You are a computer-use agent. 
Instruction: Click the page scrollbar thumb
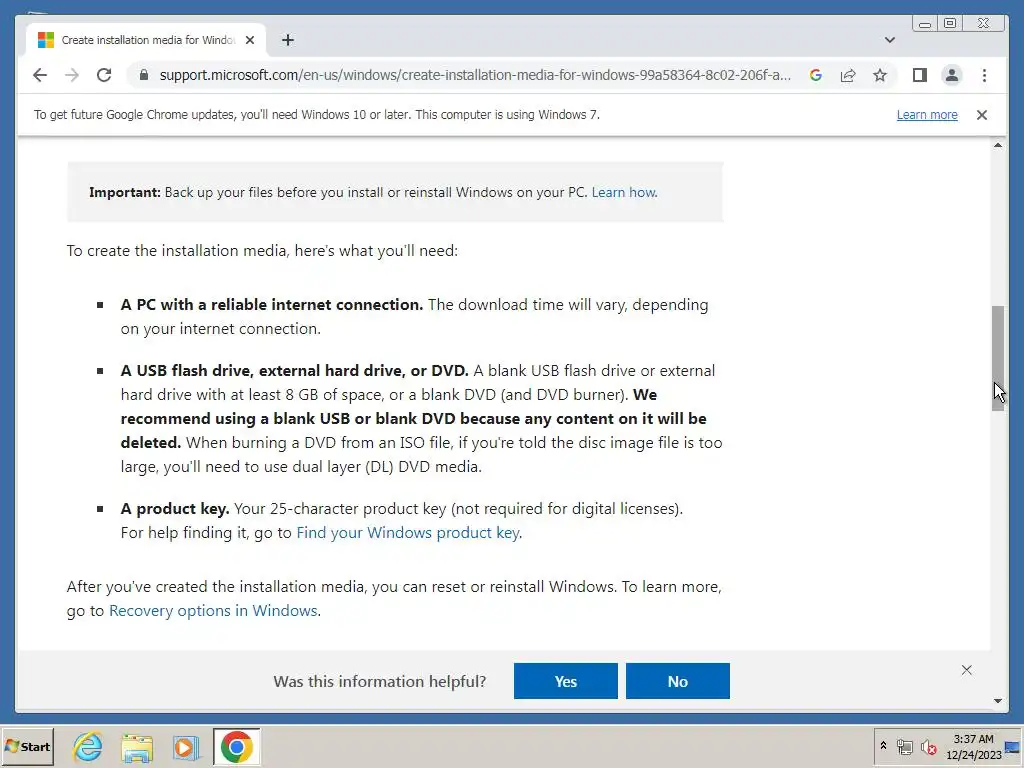click(997, 358)
